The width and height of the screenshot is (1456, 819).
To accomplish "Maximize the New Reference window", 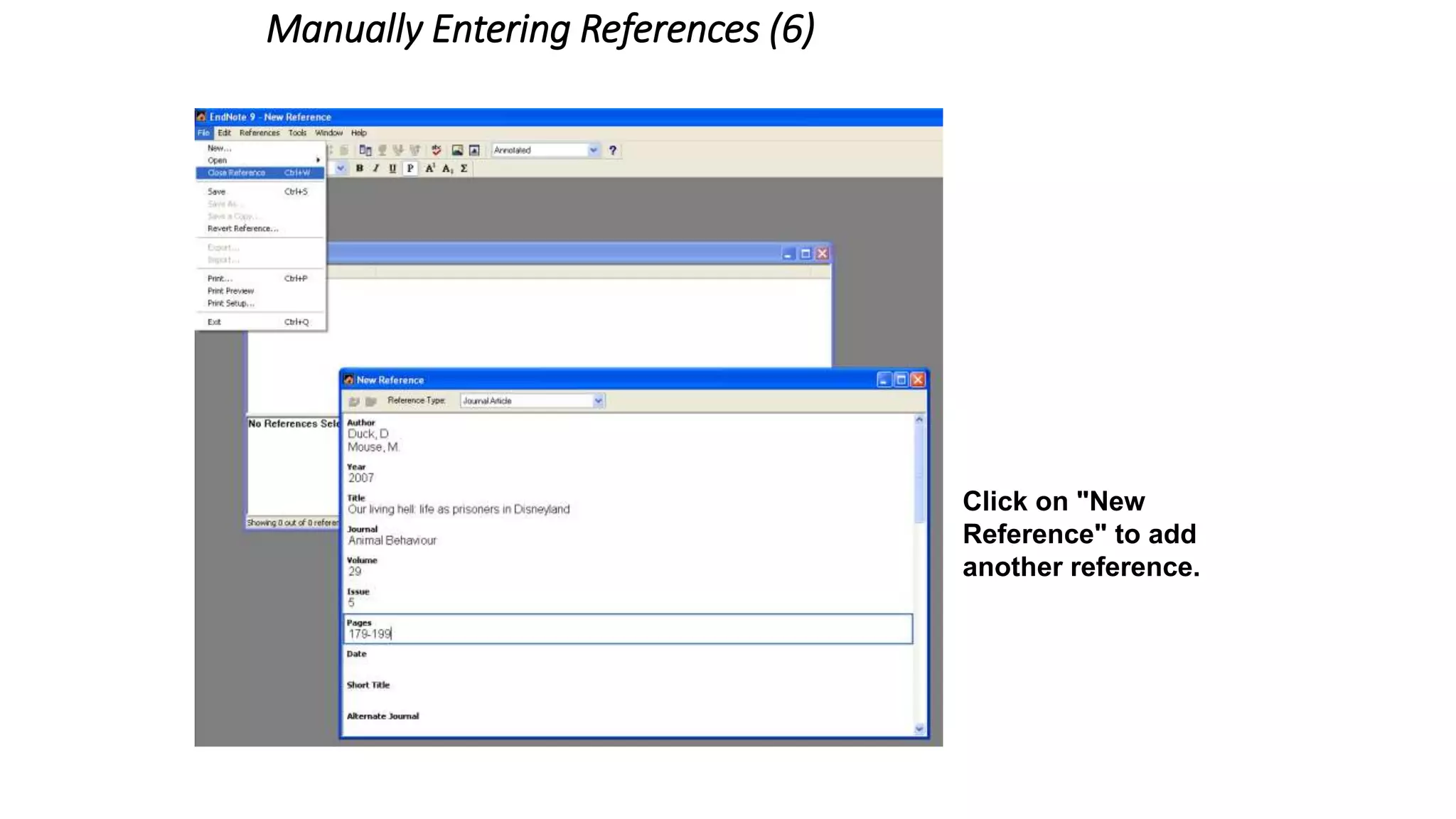I will click(901, 380).
